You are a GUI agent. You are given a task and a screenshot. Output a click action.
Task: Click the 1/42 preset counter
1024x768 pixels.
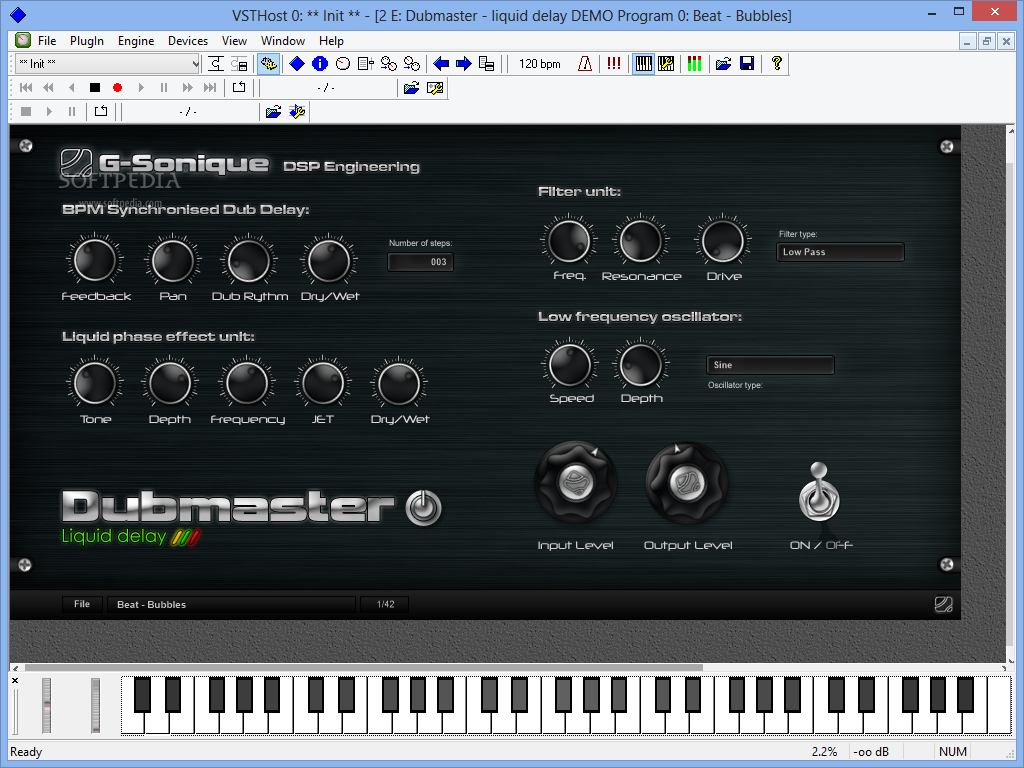[x=385, y=604]
